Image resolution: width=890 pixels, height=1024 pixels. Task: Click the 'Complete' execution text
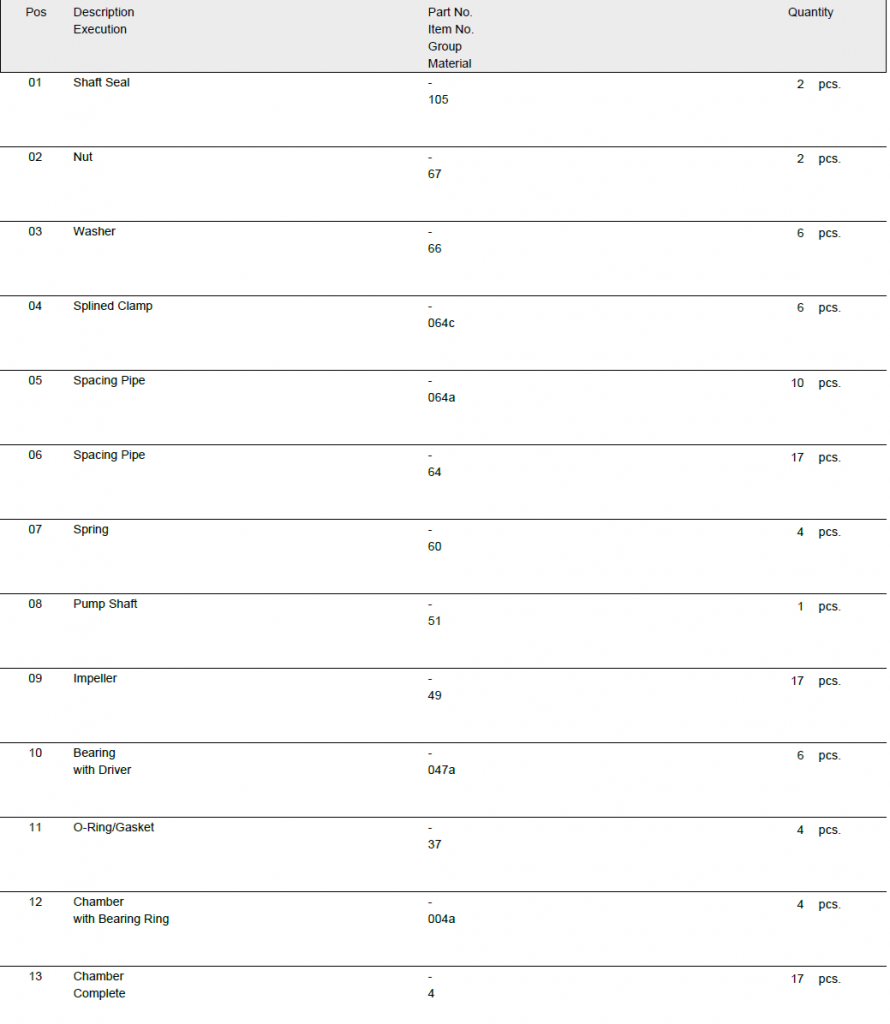click(x=99, y=994)
